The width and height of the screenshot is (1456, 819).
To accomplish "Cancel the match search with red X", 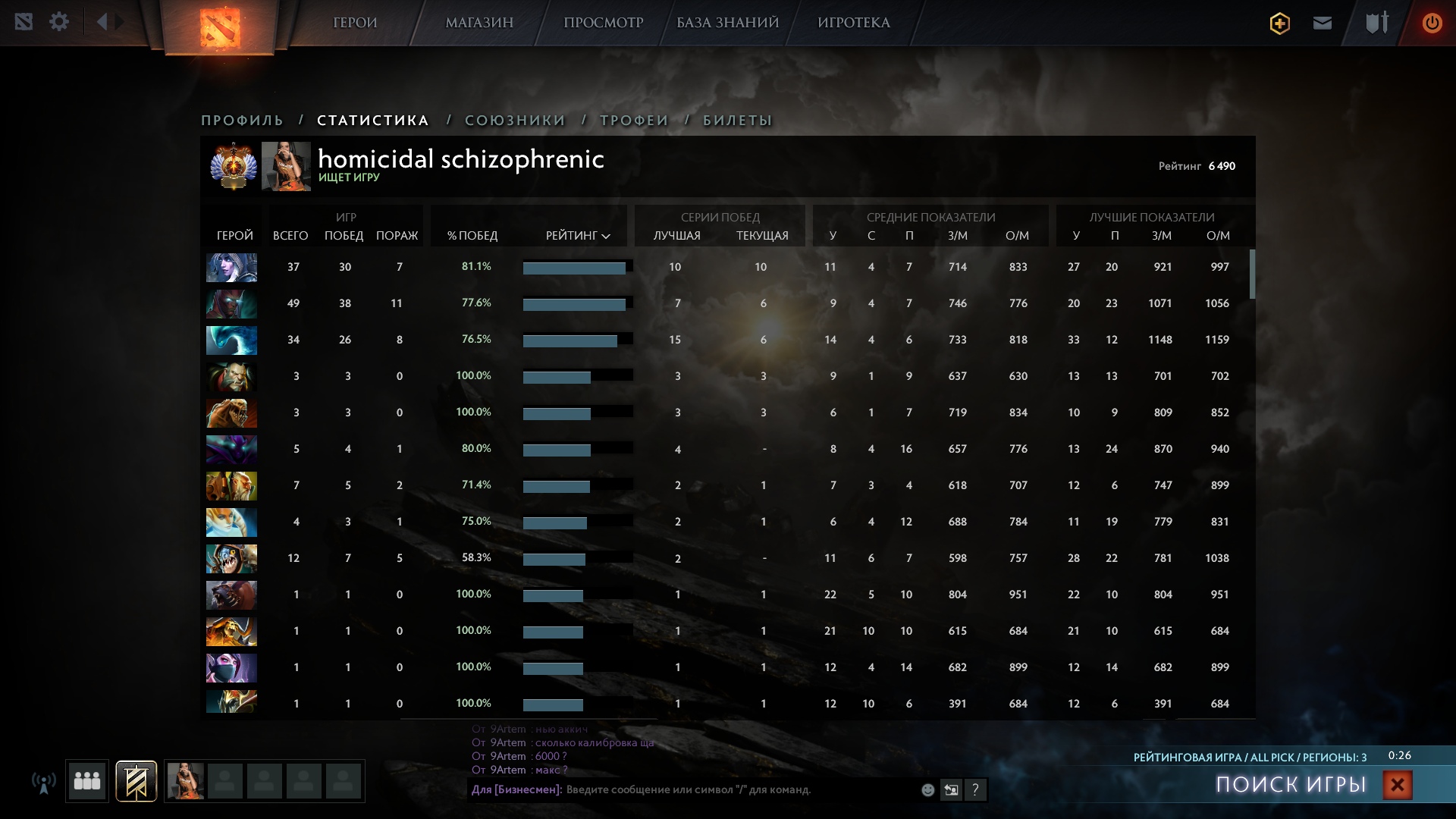I will 1398,785.
